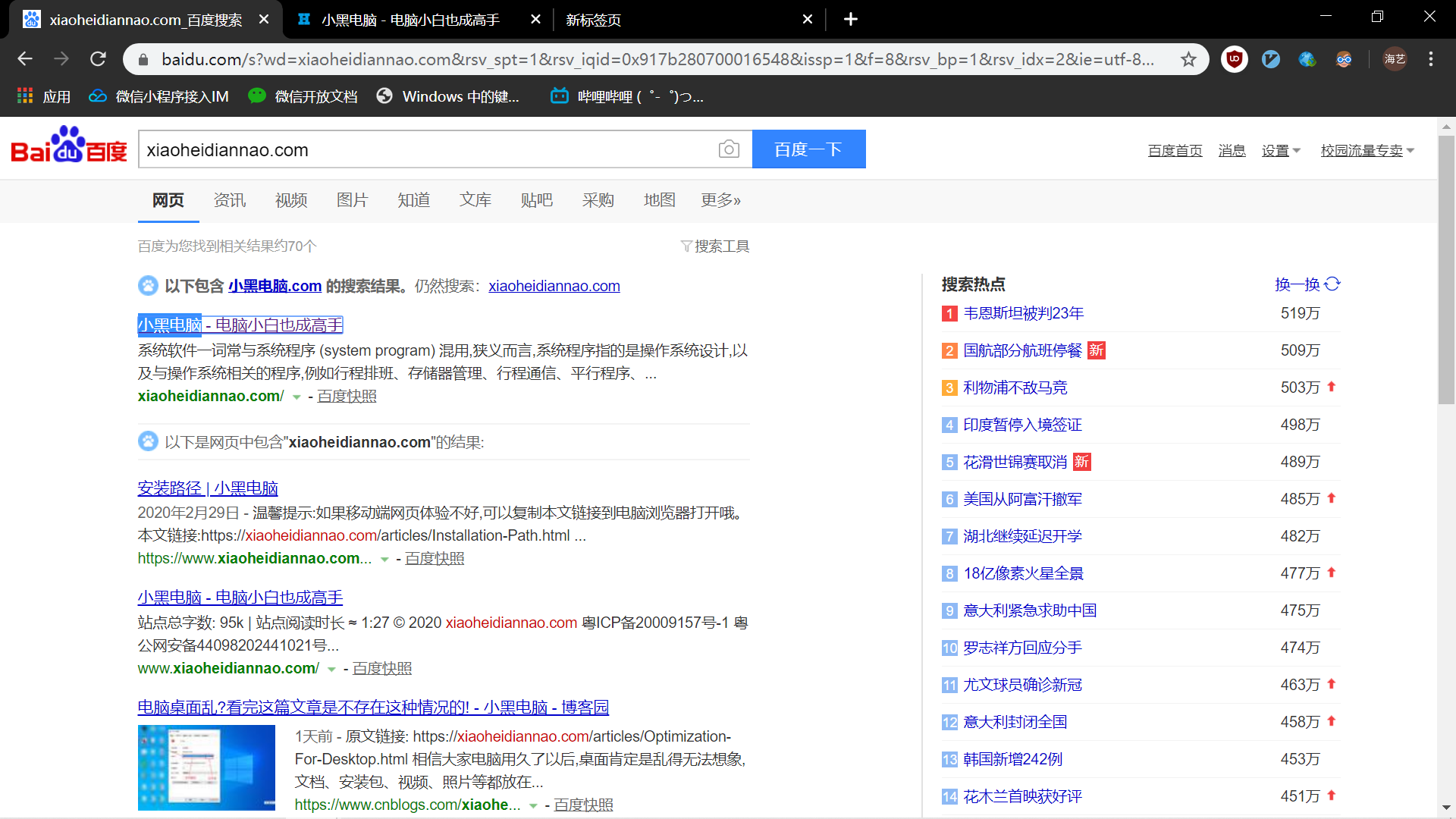Reload the page with refresh icon
Screen dimensions: 1456x819
click(x=98, y=59)
